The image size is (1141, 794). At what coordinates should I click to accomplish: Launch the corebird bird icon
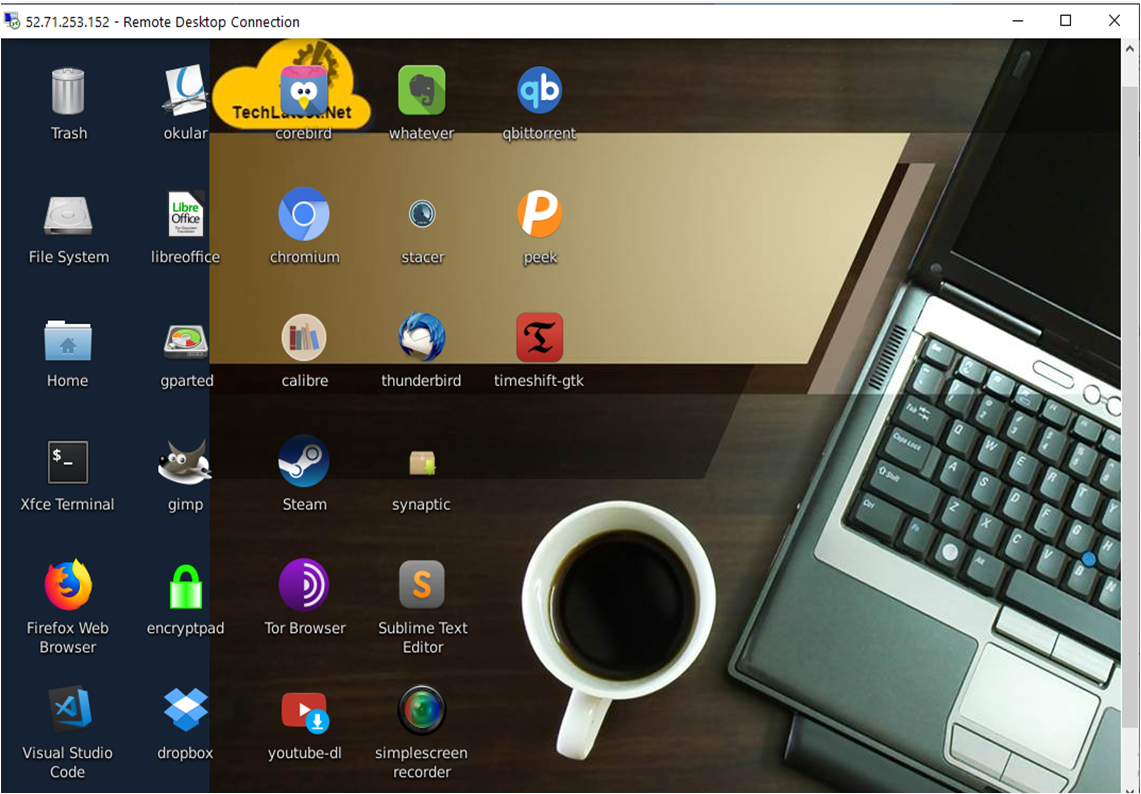(x=303, y=91)
